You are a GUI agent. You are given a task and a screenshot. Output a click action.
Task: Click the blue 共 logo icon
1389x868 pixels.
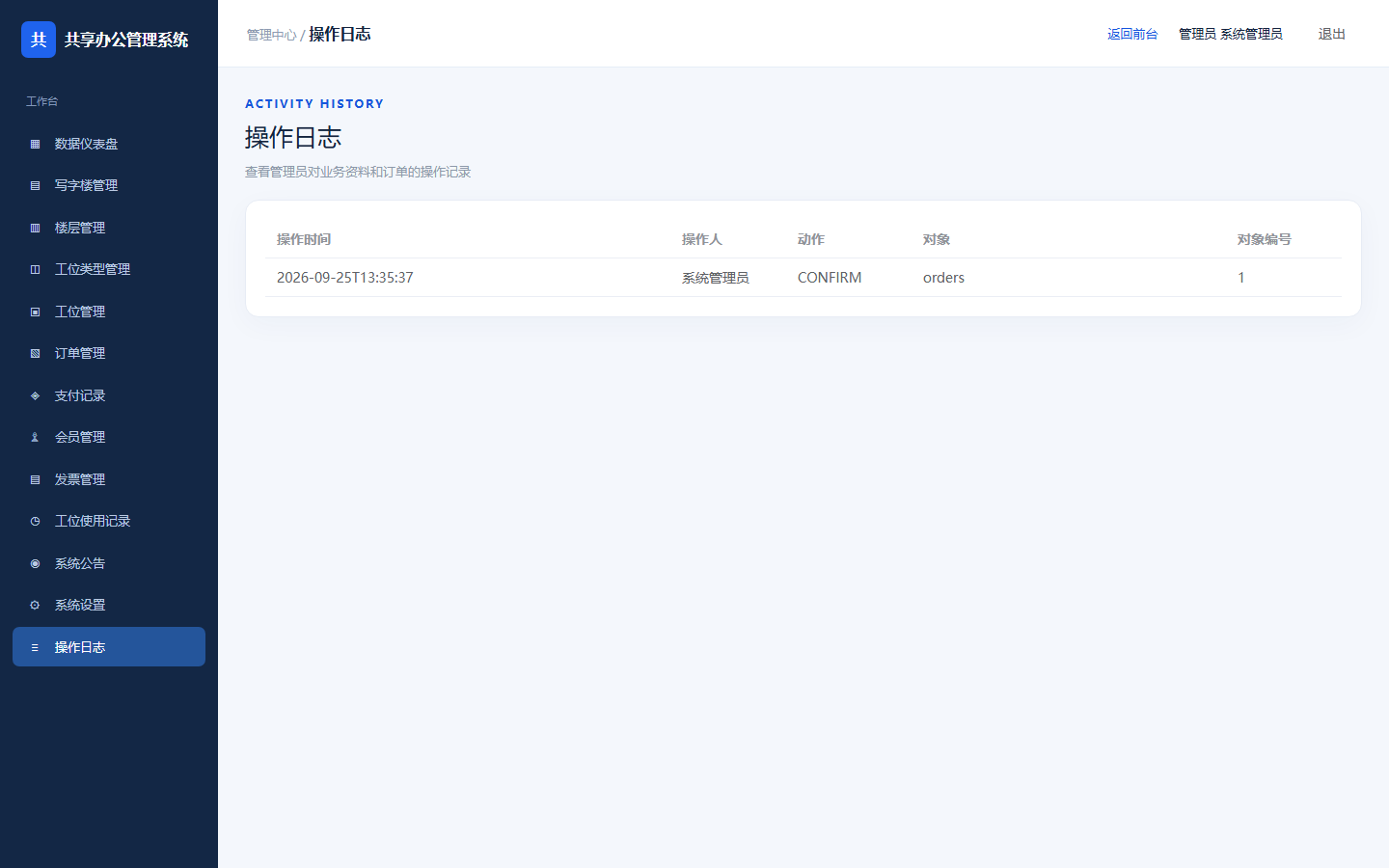tap(39, 40)
